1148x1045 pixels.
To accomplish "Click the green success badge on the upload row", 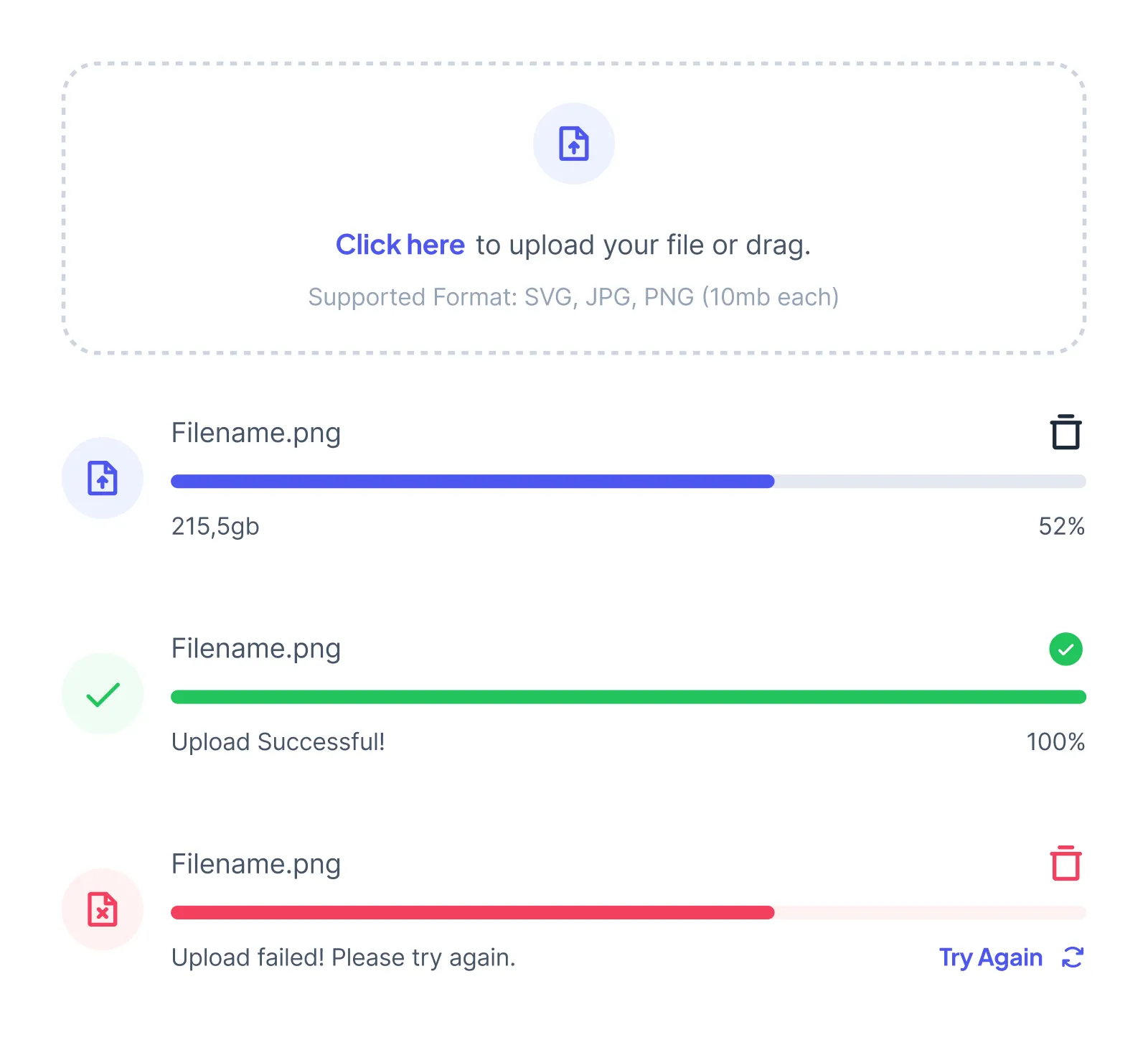I will click(x=1065, y=650).
